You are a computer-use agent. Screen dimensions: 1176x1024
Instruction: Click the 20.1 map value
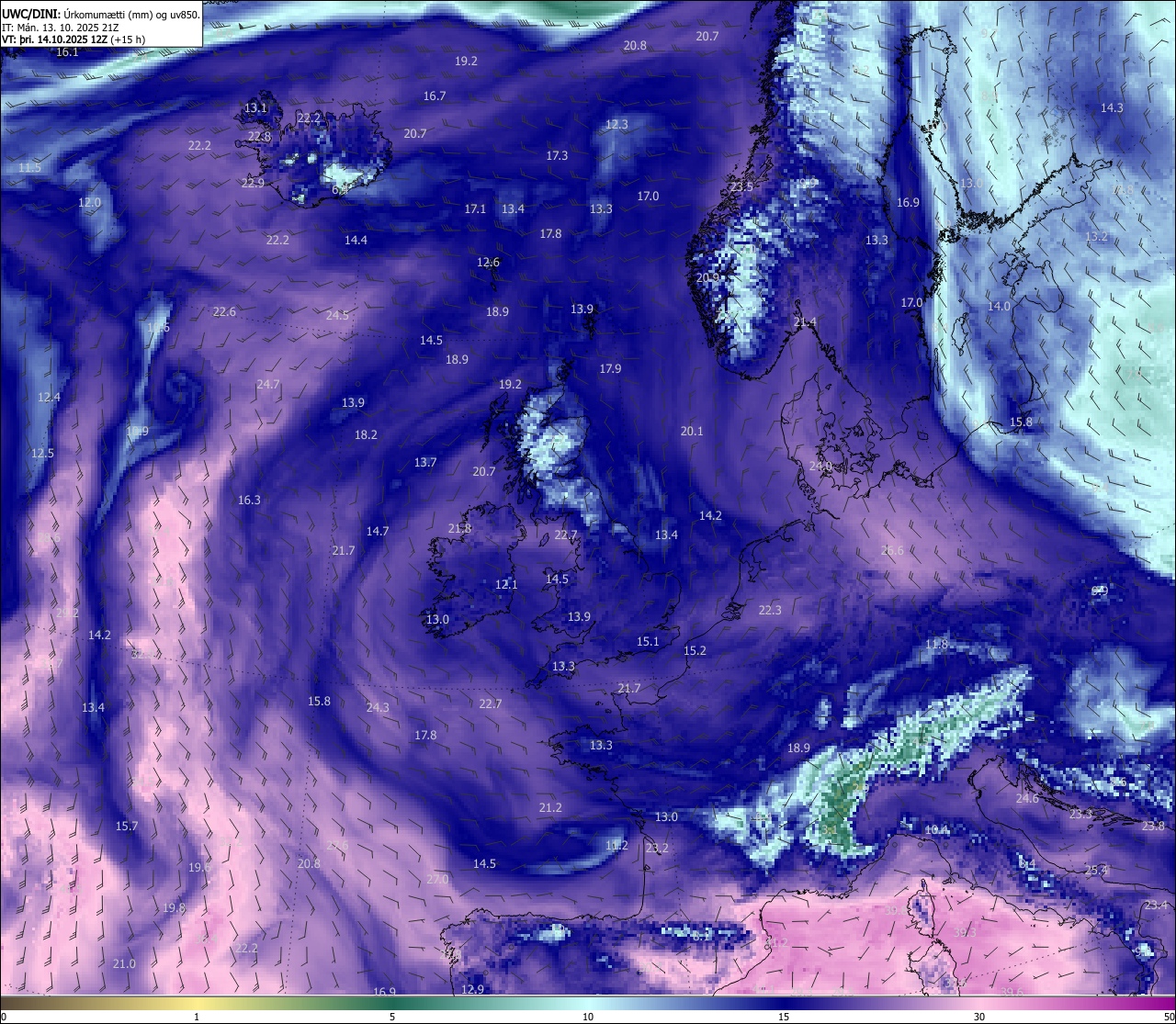point(692,432)
